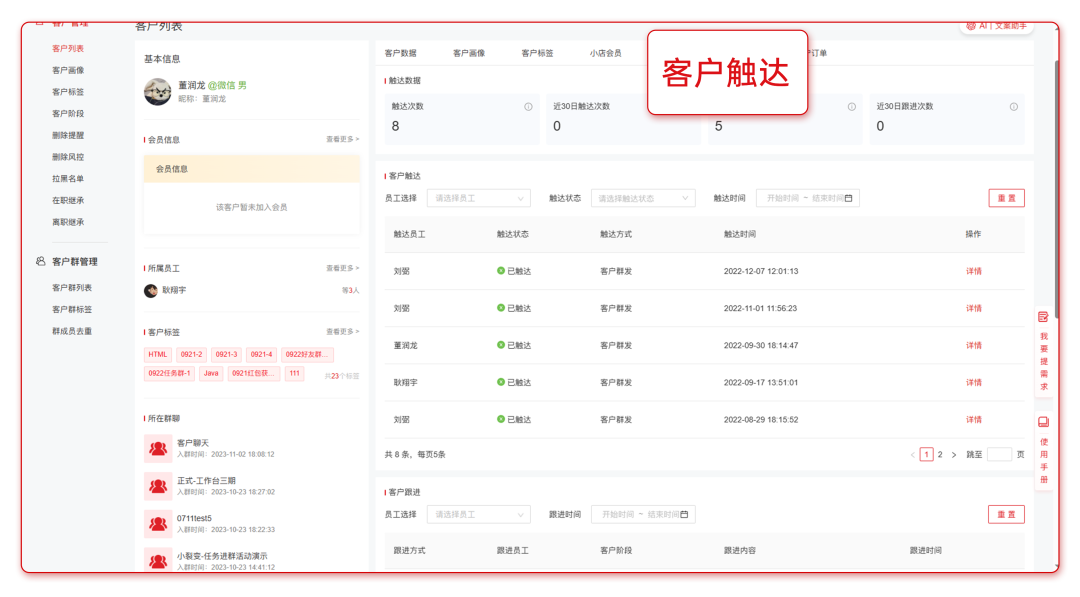Click 董润龙 customer avatar

(157, 91)
